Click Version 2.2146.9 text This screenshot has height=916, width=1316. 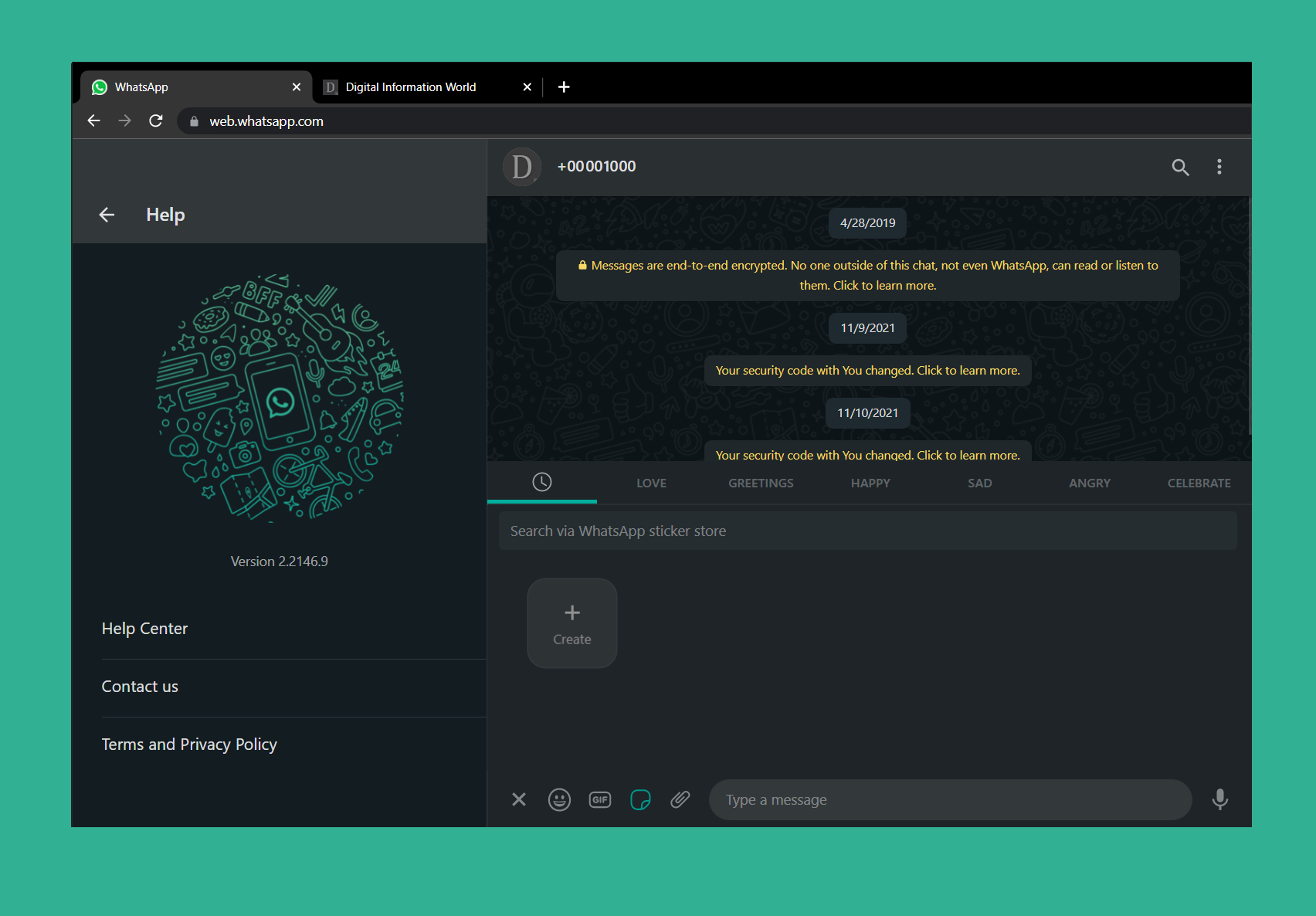280,561
